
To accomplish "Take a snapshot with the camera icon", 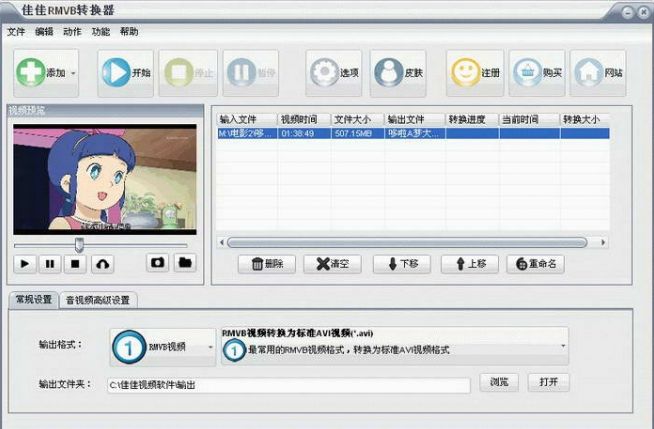I will [x=157, y=263].
